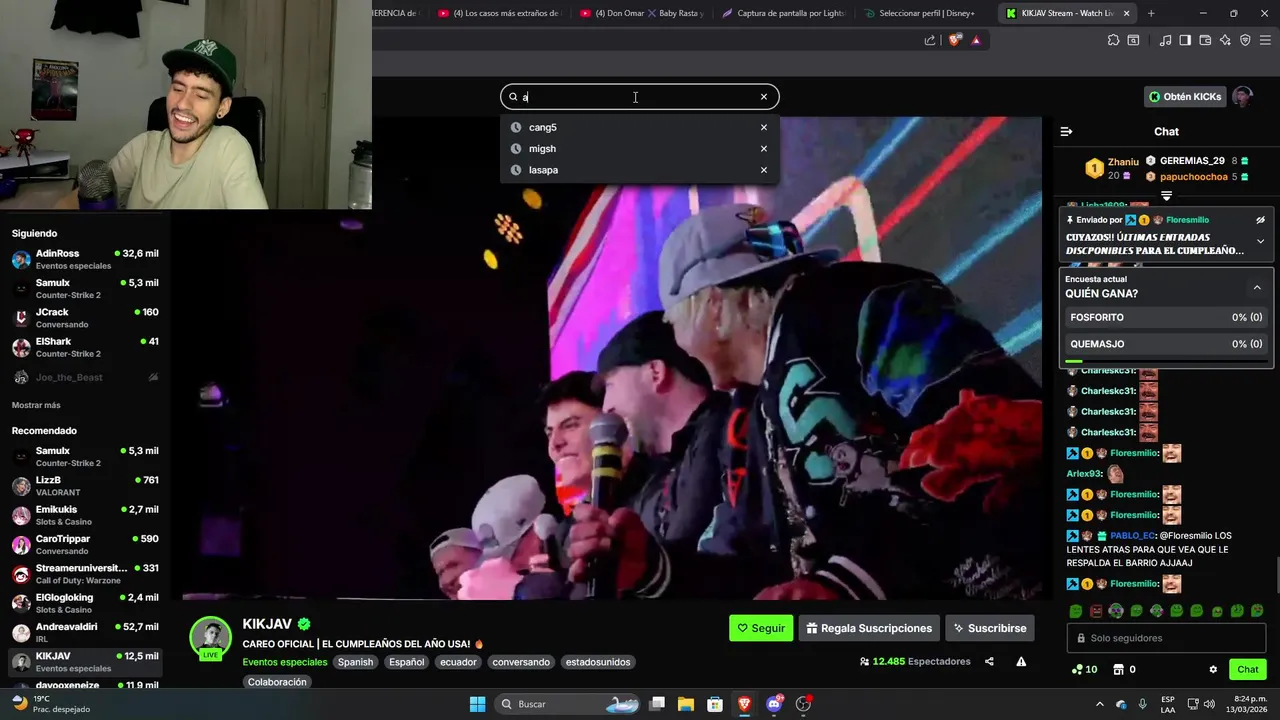Insert the red angry emote
This screenshot has width=1280, height=720.
pos(1096,611)
